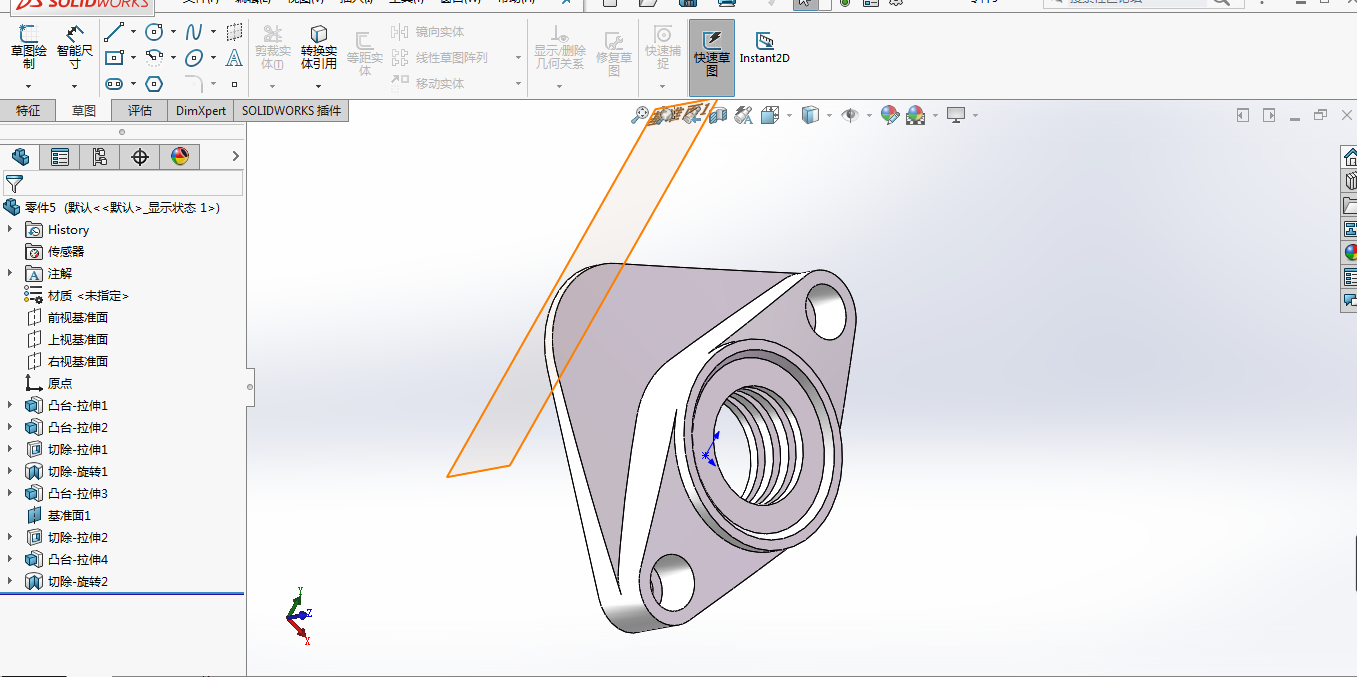Screen dimensions: 1357x677
Task: Toggle the Hide/Show Items eye icon
Action: click(850, 116)
